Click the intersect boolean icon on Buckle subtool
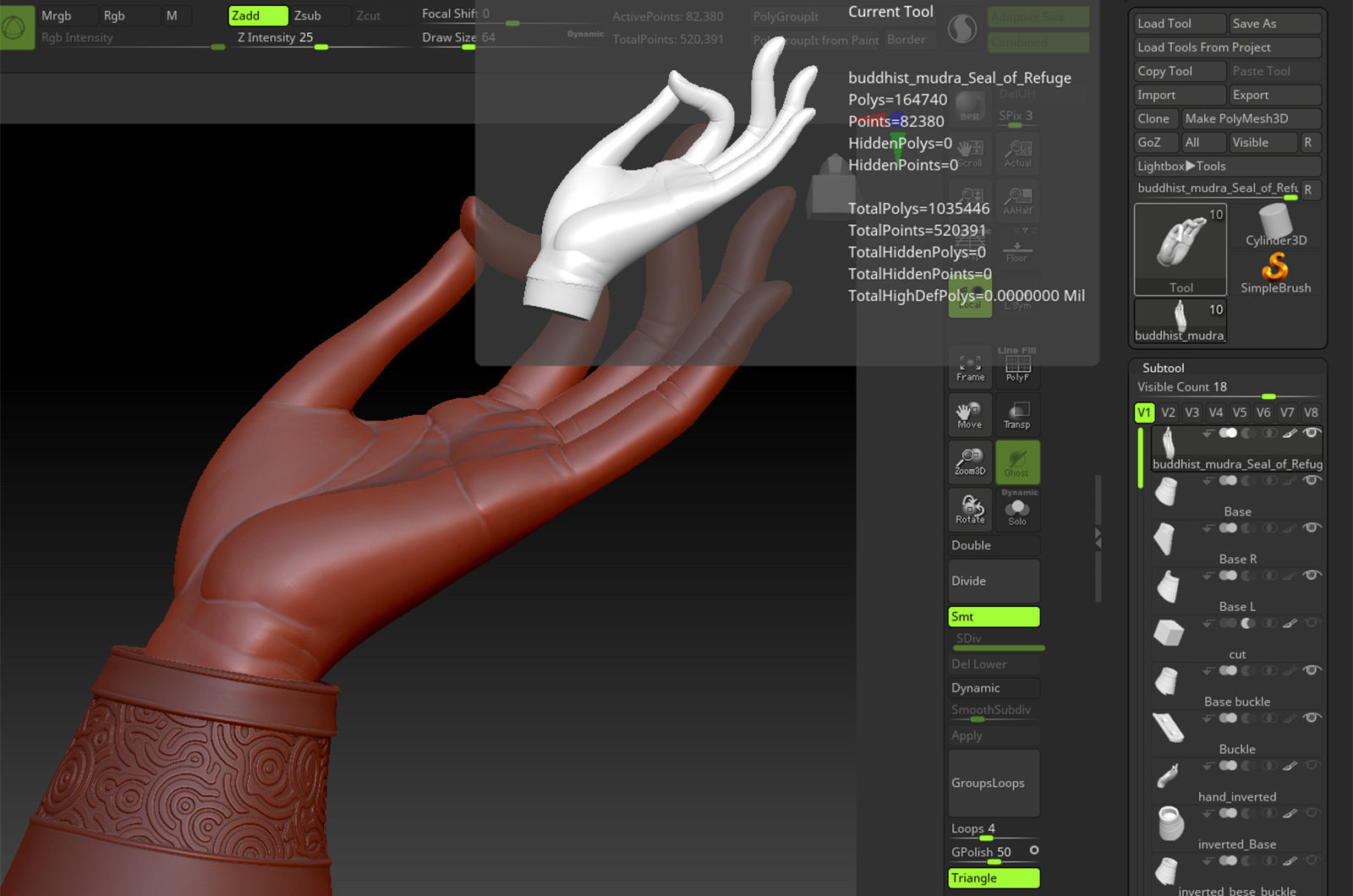 [1269, 718]
